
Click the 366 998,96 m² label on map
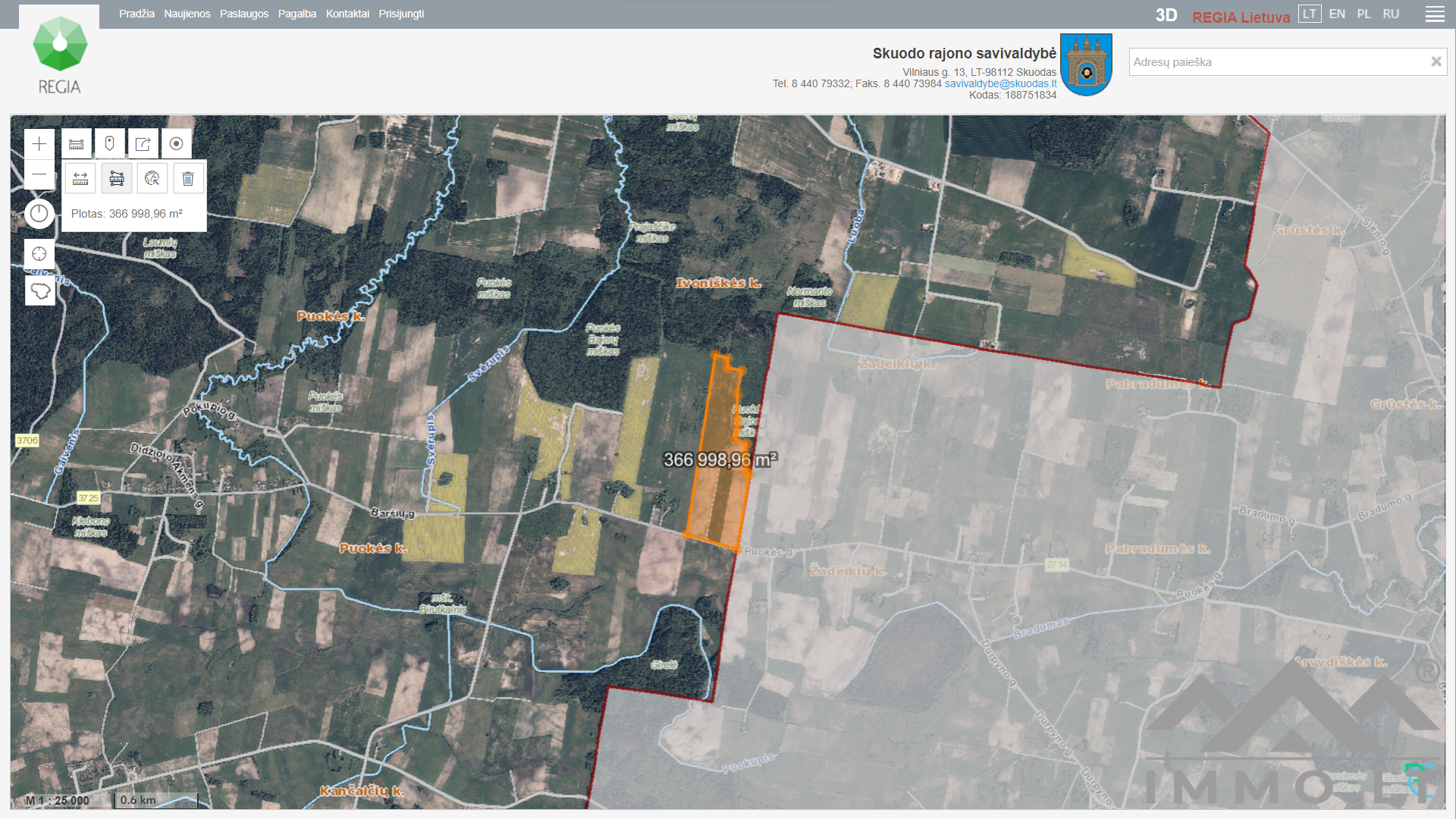720,460
